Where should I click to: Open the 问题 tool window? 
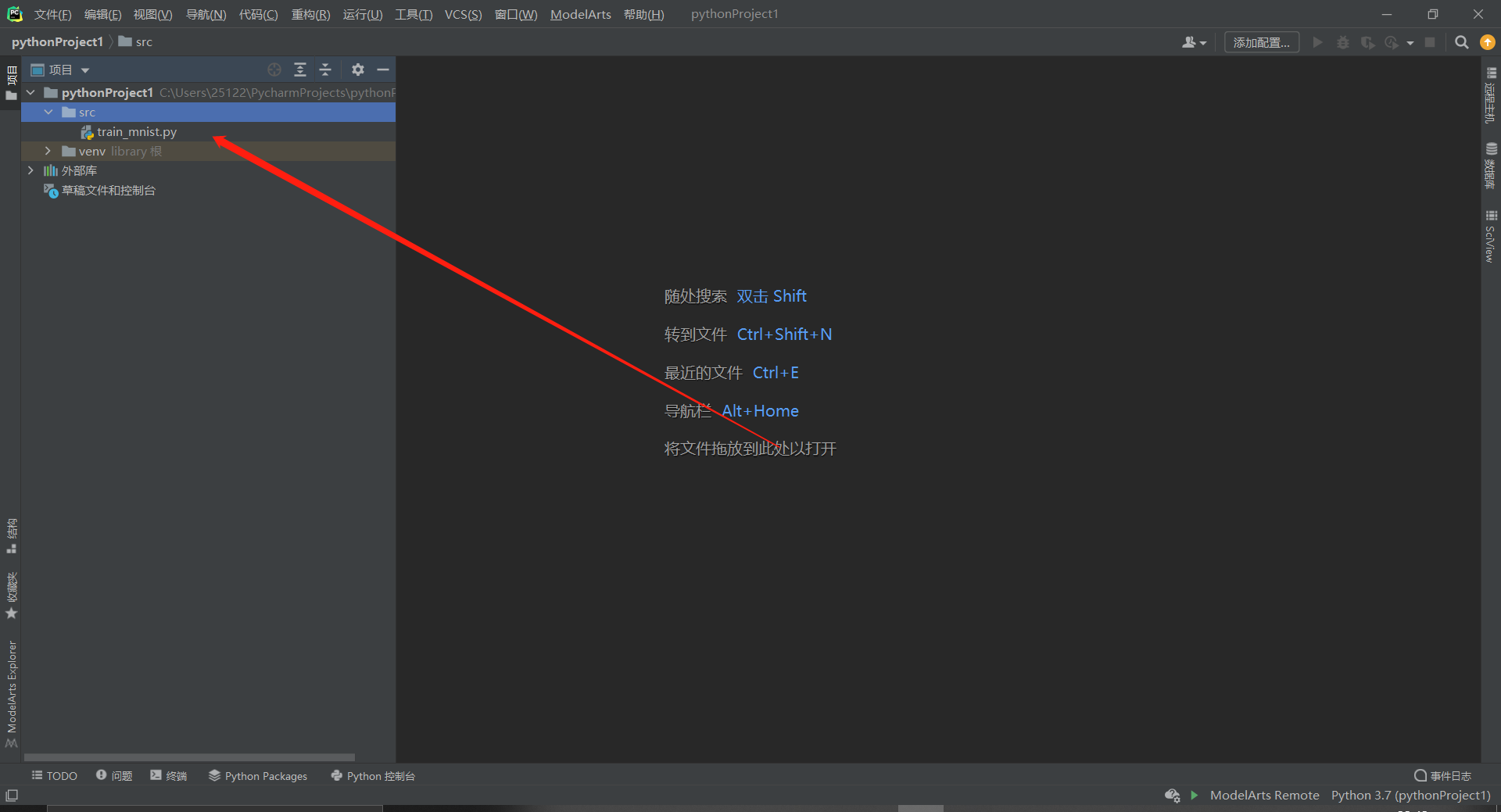(x=114, y=775)
